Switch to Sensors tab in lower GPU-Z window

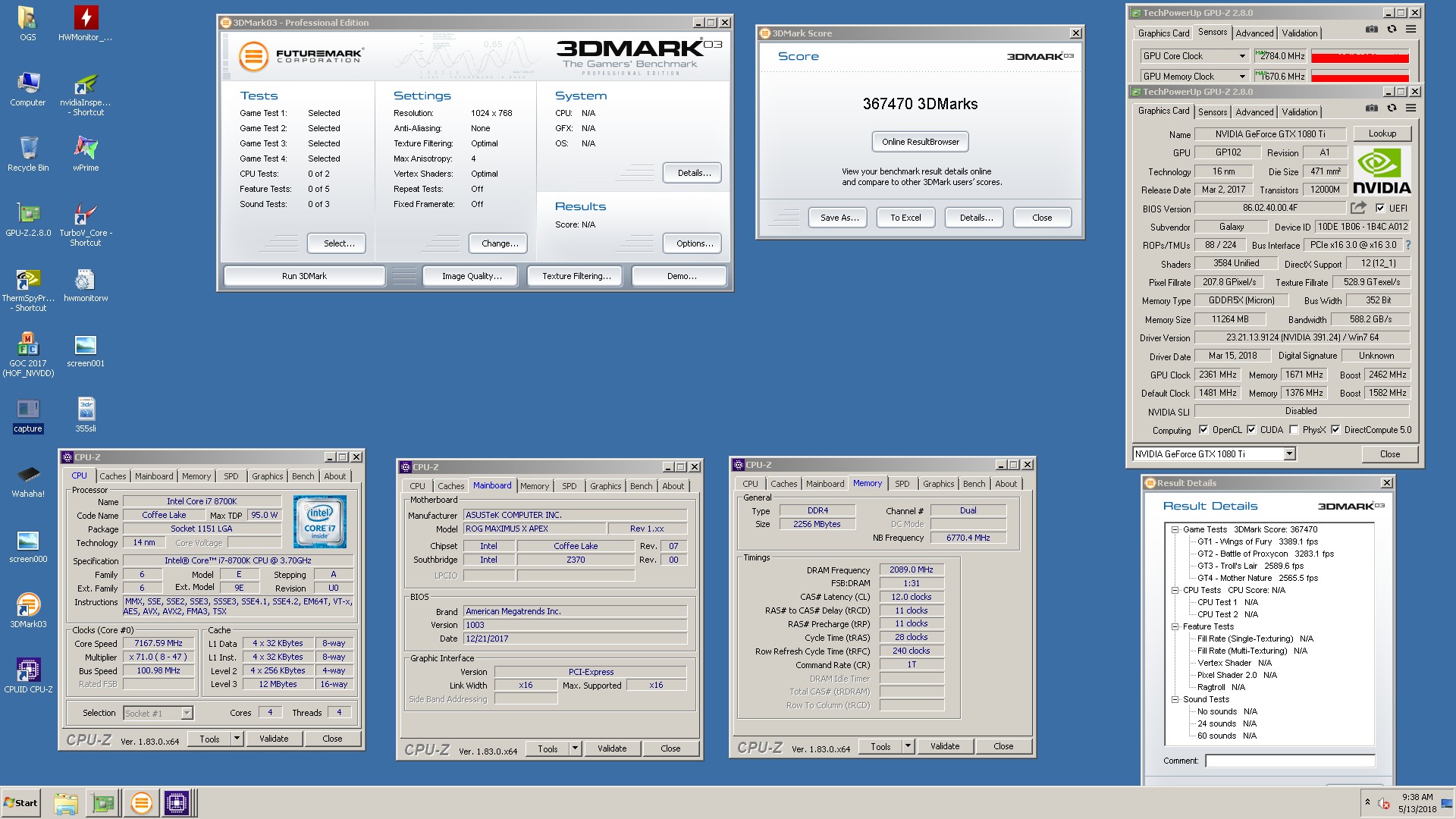1212,111
